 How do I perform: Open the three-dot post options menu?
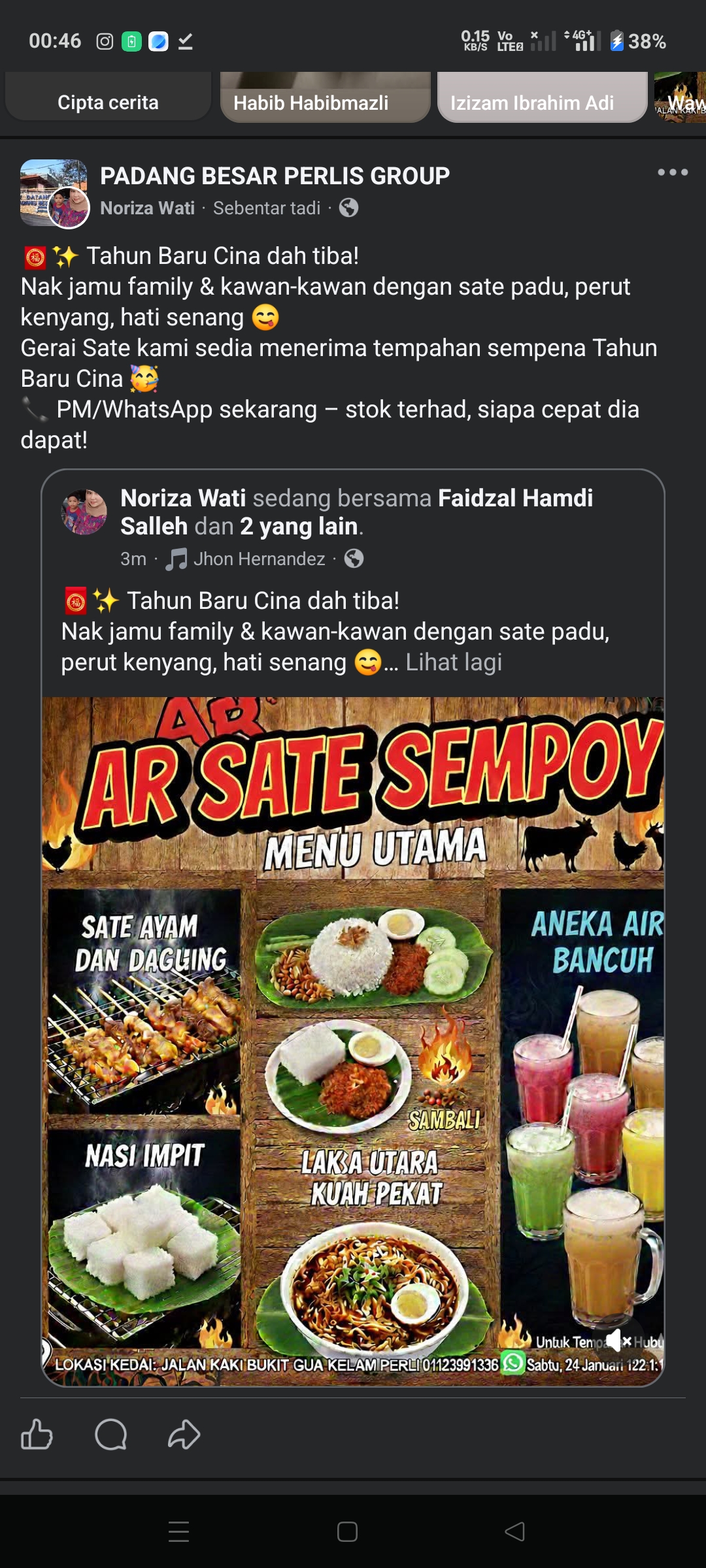673,172
